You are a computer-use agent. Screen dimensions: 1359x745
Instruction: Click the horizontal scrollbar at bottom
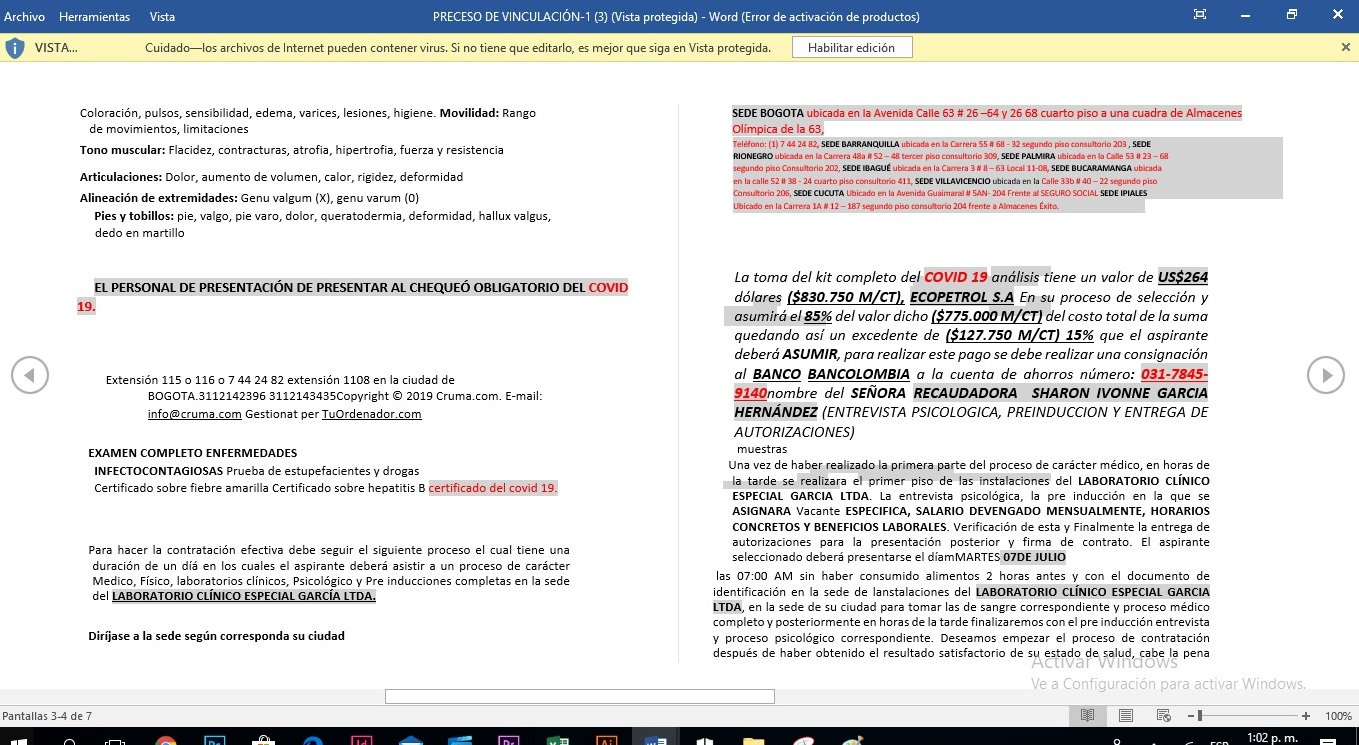[x=579, y=696]
